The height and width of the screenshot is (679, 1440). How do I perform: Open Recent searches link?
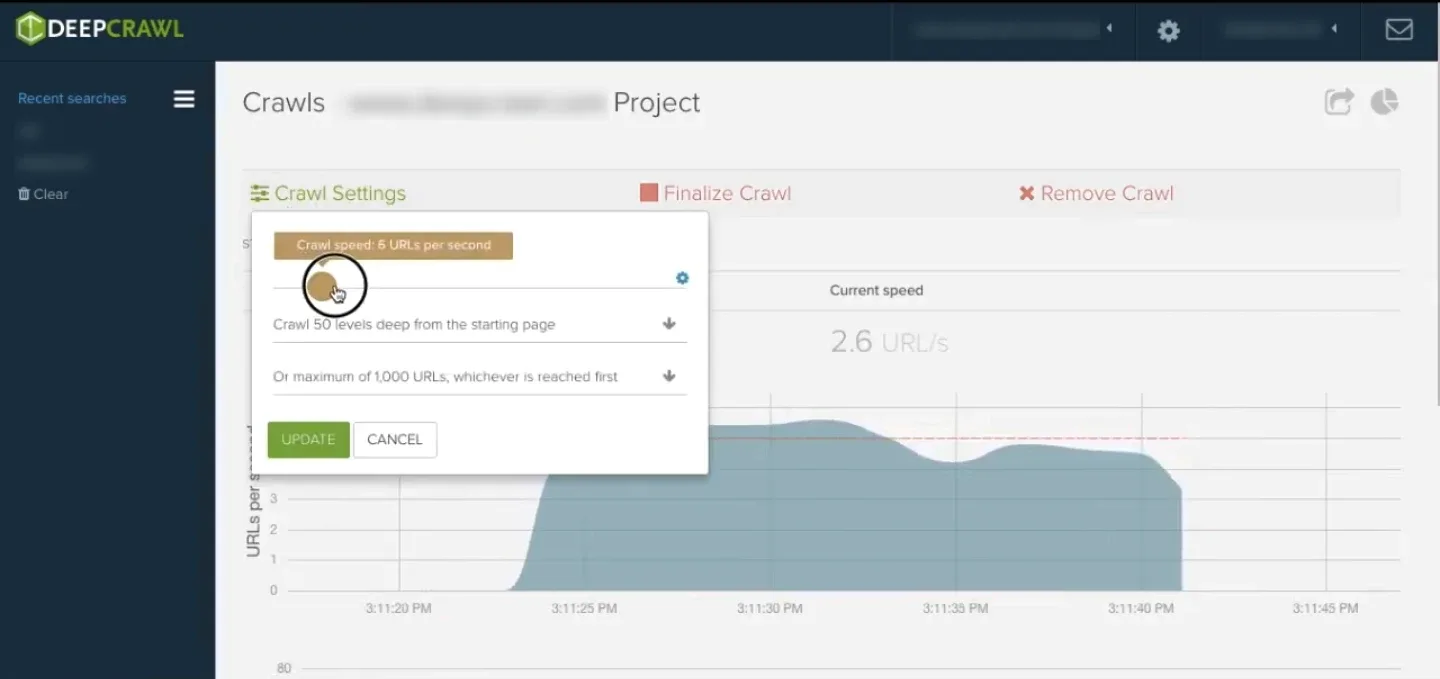pos(72,98)
